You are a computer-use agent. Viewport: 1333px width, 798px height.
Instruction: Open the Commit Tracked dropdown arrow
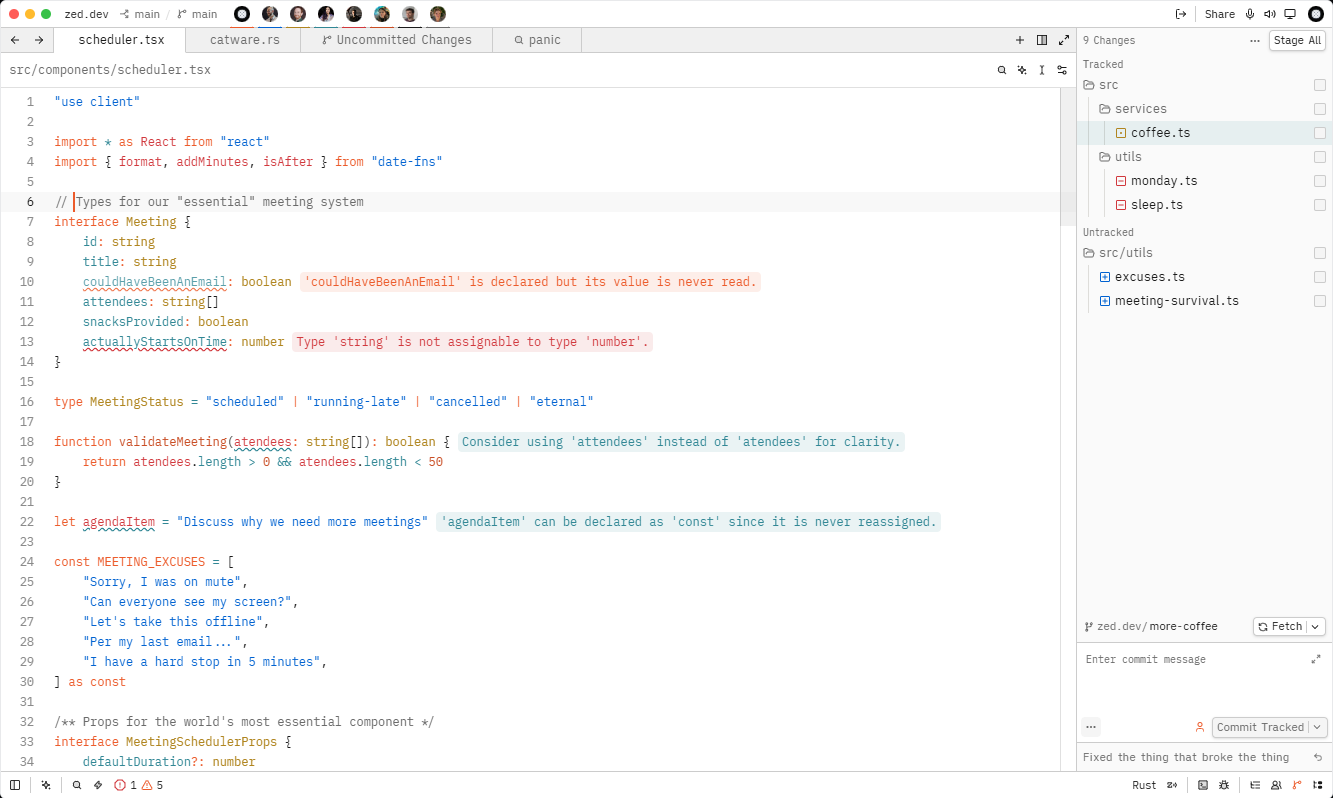coord(1318,727)
